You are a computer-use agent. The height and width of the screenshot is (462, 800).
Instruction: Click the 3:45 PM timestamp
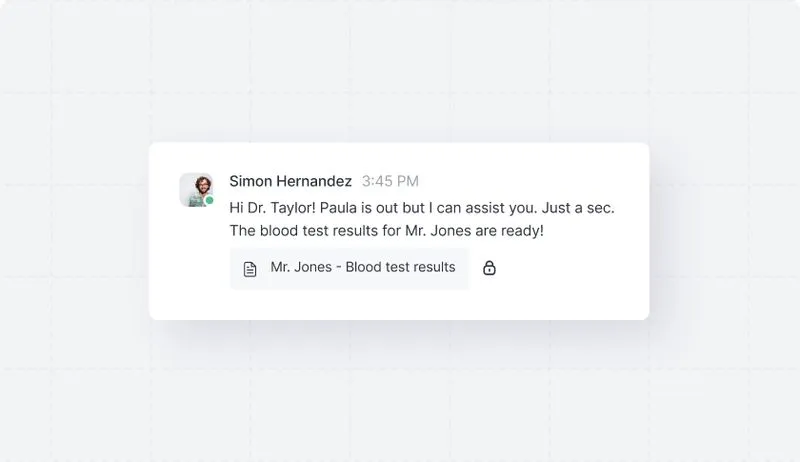[390, 181]
